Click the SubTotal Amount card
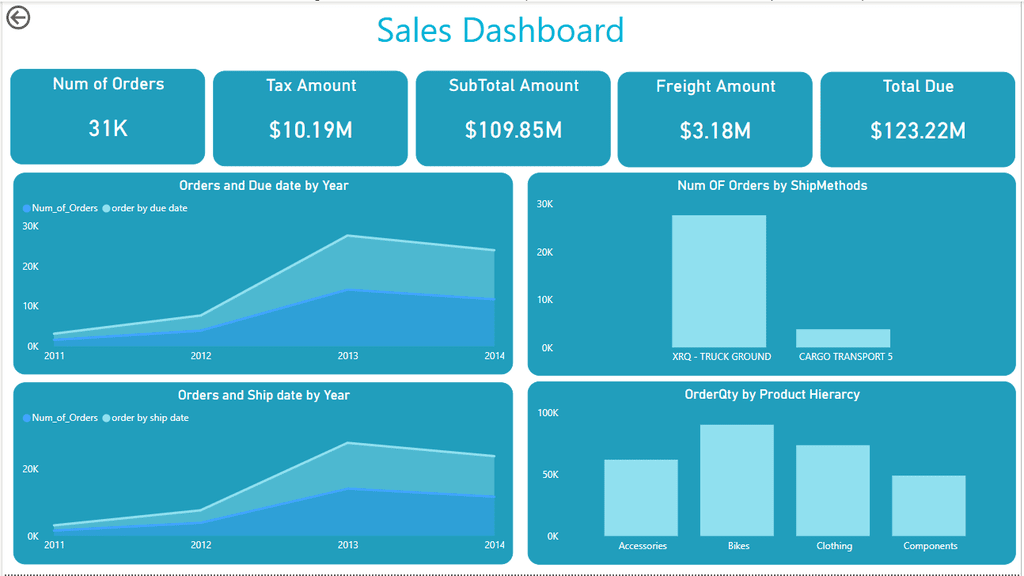The width and height of the screenshot is (1024, 576). pyautogui.click(x=513, y=118)
